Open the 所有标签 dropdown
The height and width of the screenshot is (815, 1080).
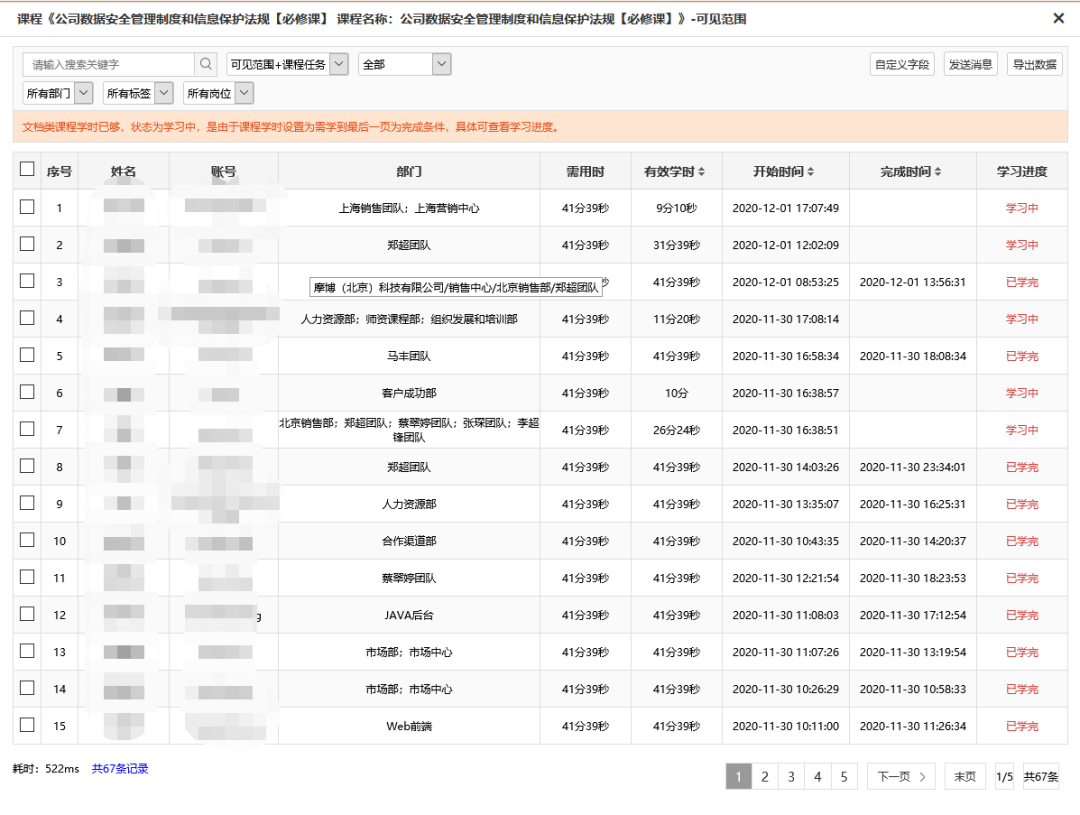(x=137, y=92)
